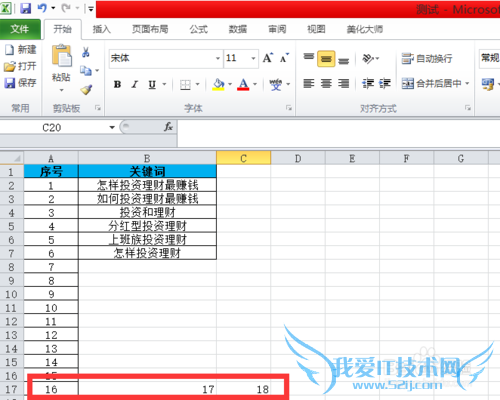Decrease font size with small A
The height and width of the screenshot is (400, 500).
(284, 58)
